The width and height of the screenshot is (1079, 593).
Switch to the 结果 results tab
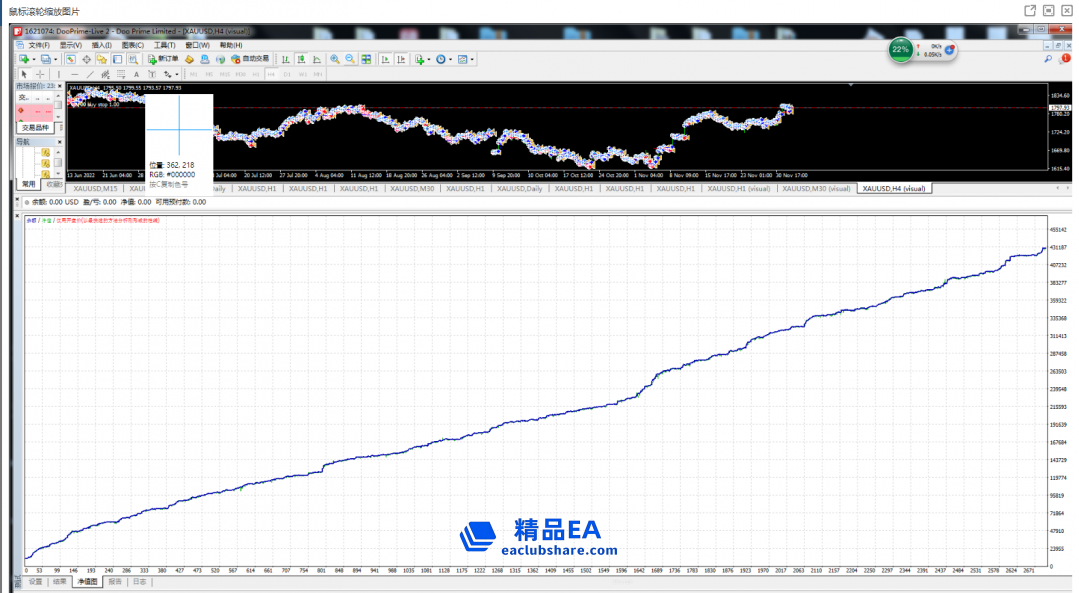[x=60, y=580]
